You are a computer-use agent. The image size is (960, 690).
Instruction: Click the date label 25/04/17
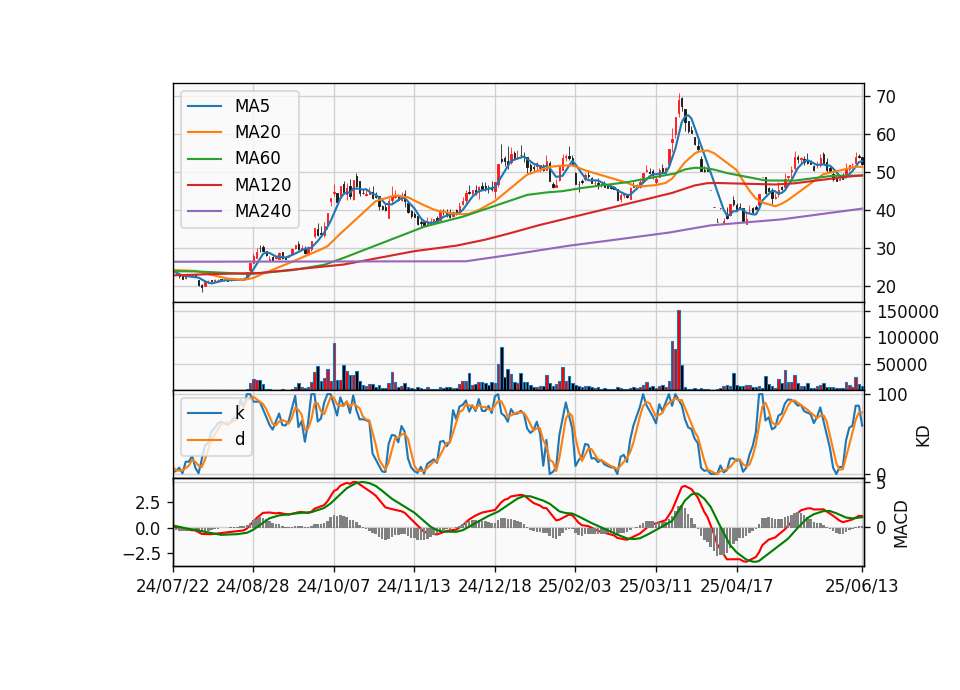737,586
